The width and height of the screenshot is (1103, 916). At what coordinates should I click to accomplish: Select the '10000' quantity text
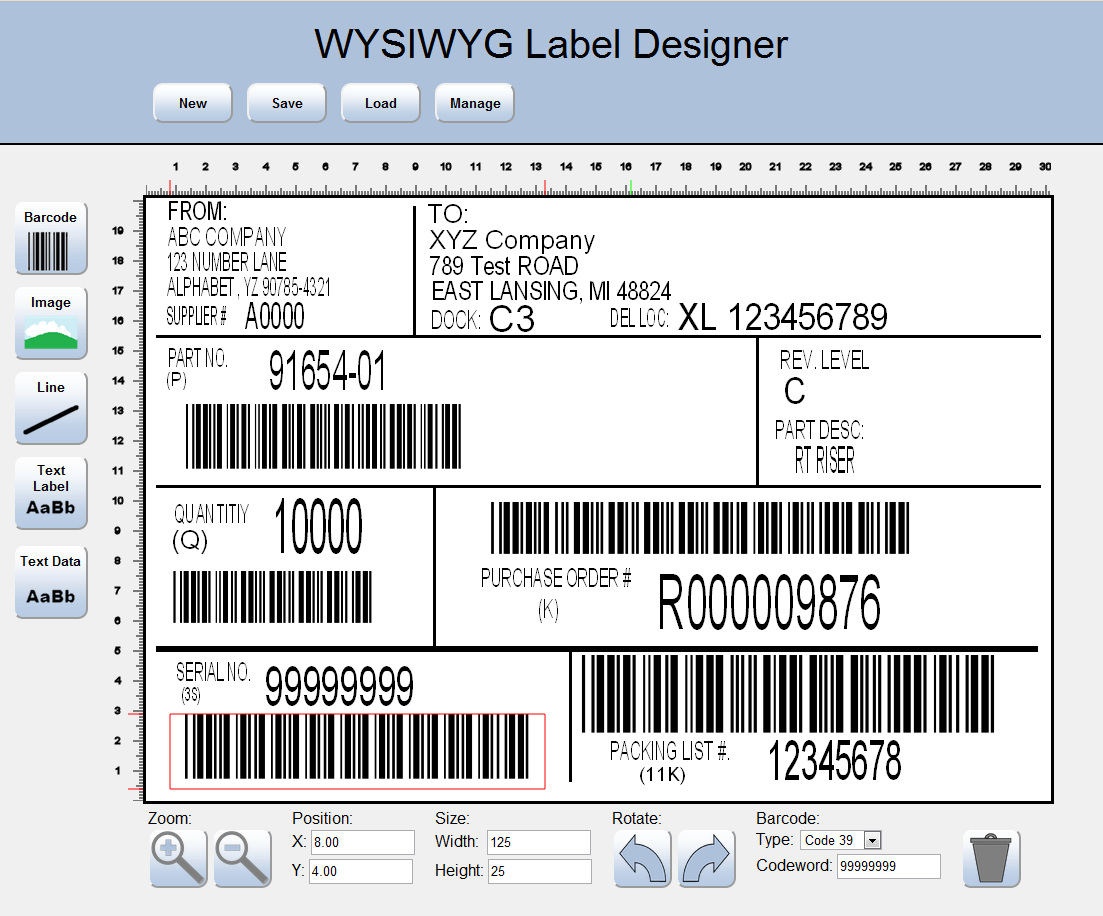(x=319, y=526)
